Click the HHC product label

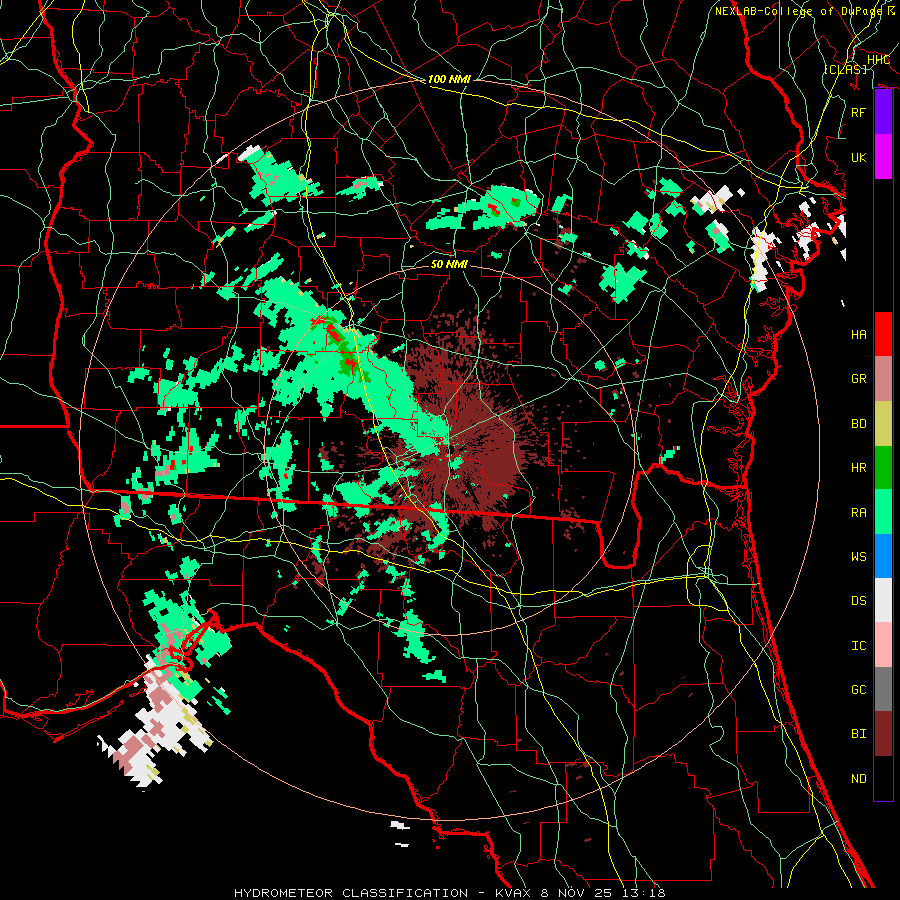click(x=878, y=60)
